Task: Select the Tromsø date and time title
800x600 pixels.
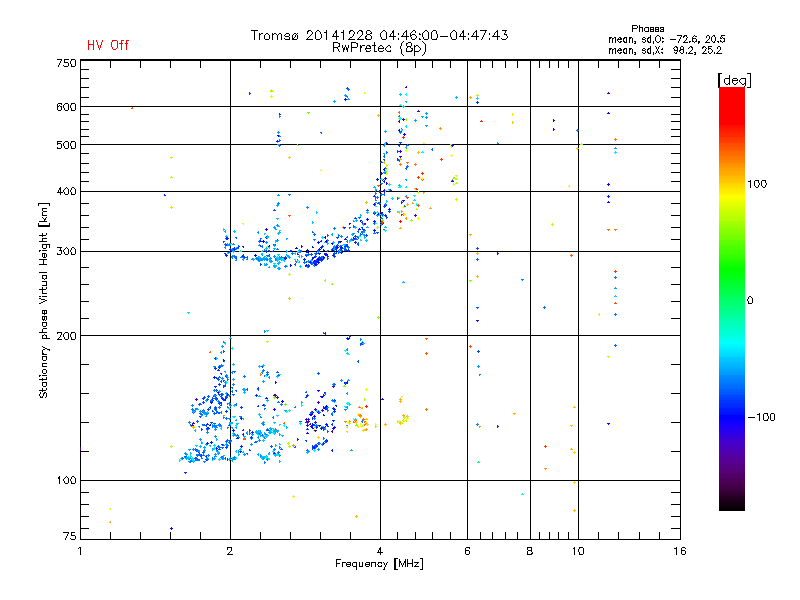Action: click(x=379, y=35)
